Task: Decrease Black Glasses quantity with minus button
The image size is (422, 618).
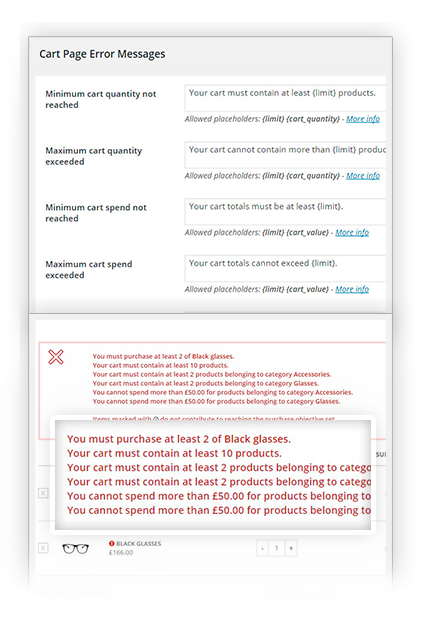Action: [262, 548]
